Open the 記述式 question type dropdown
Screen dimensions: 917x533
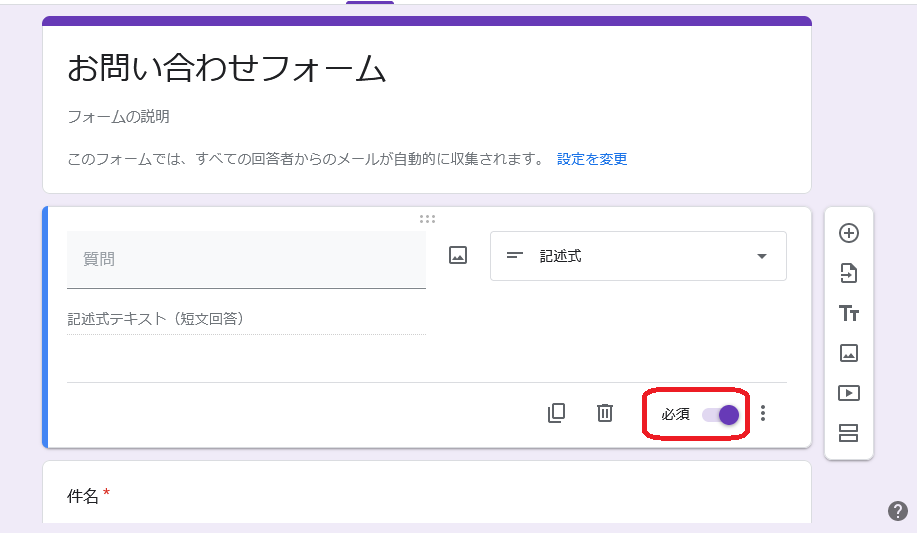point(638,256)
